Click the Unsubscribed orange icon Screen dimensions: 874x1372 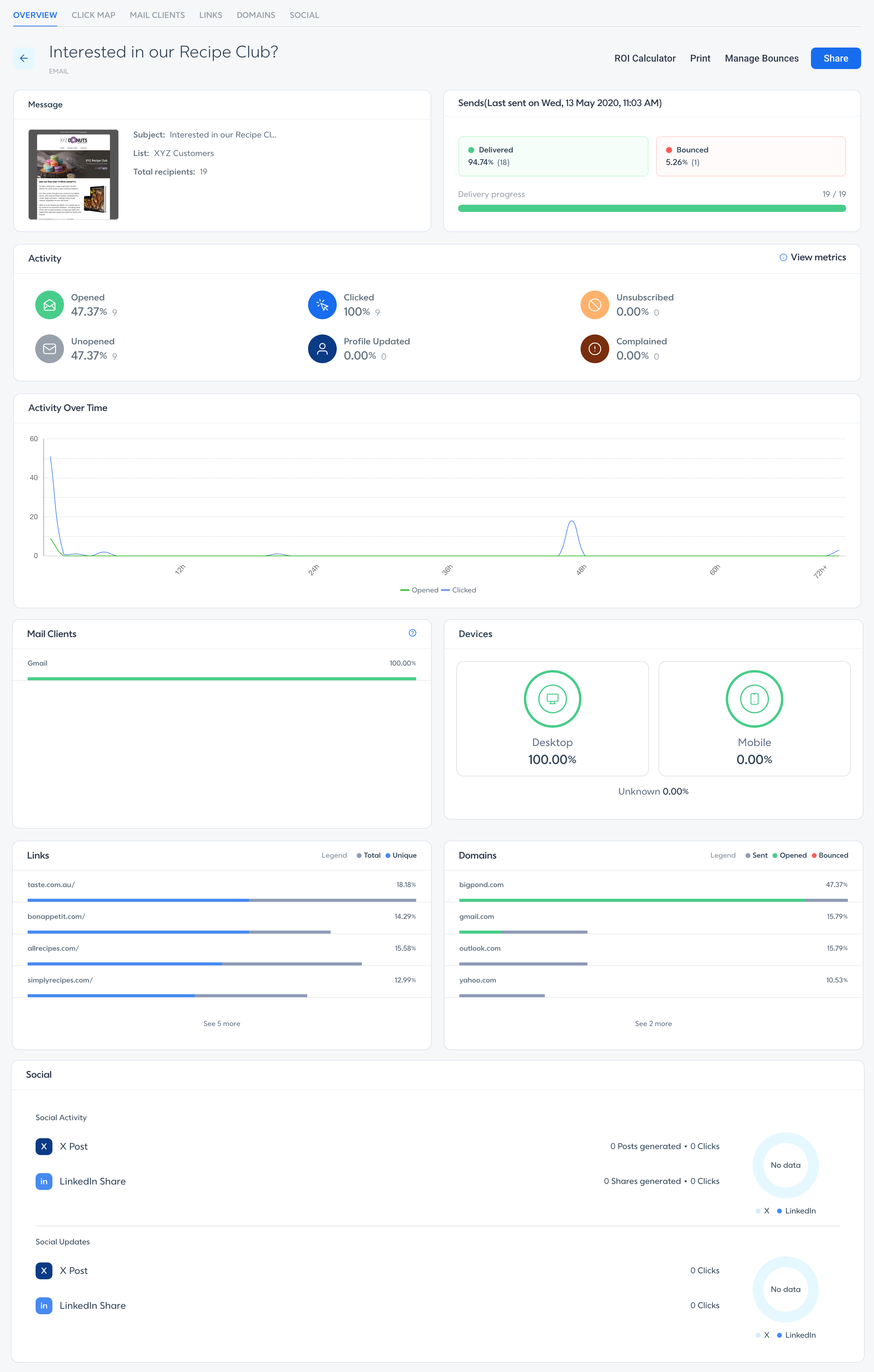(x=594, y=305)
